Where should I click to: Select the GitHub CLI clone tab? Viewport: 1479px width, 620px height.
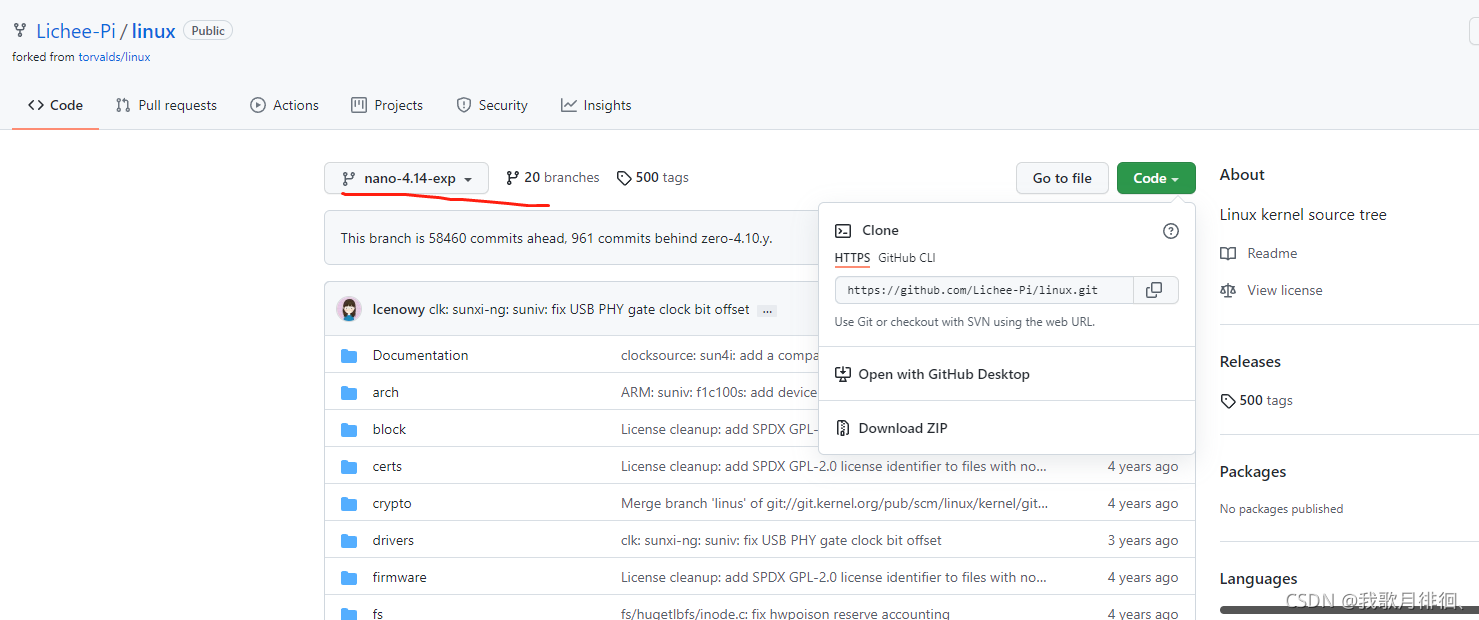[x=907, y=258]
